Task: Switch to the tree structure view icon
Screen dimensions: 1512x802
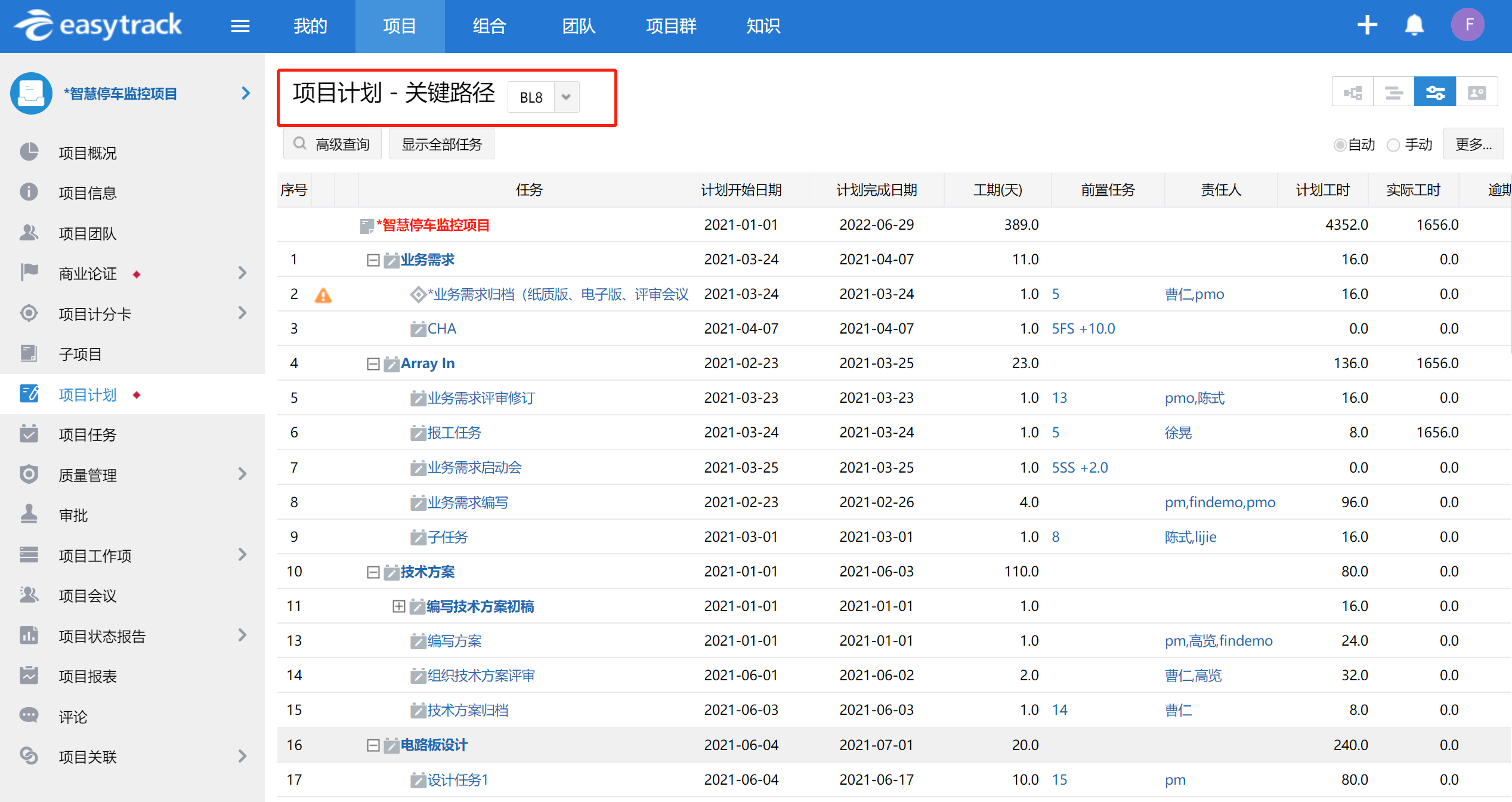Action: pyautogui.click(x=1352, y=92)
